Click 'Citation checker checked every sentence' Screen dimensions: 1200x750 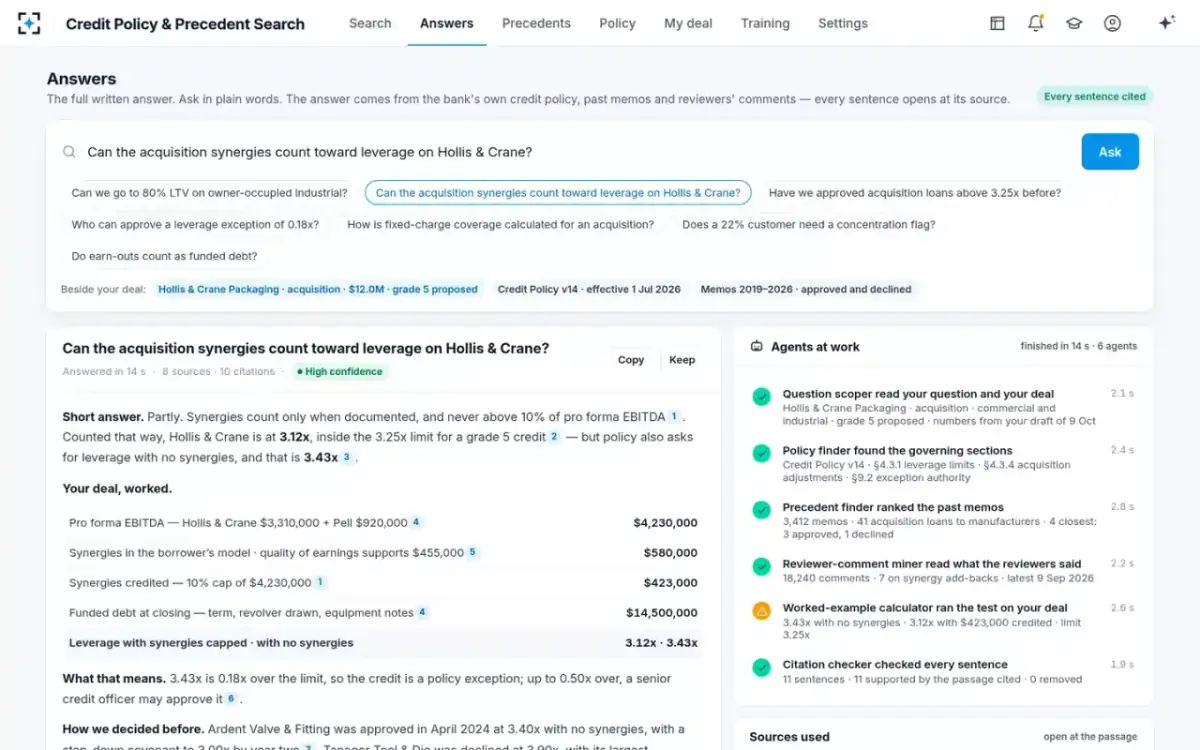click(x=895, y=664)
